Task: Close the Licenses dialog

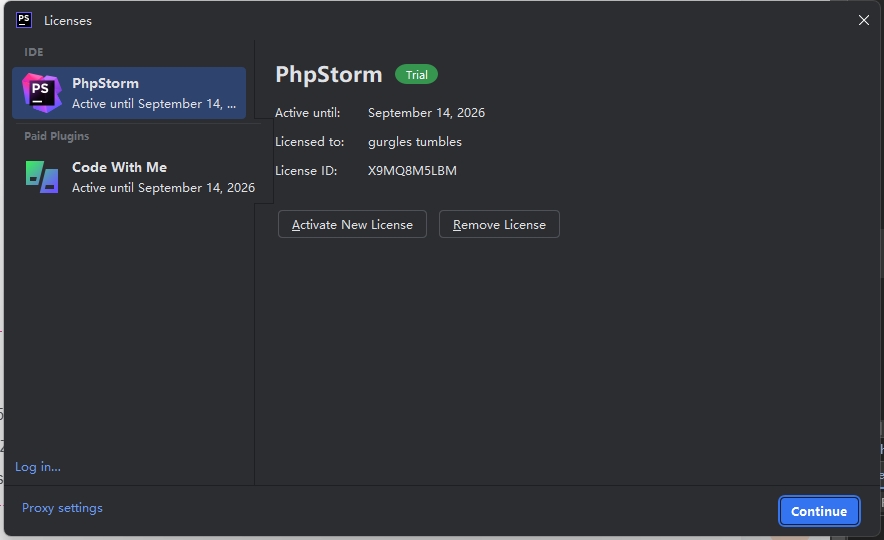Action: [863, 20]
